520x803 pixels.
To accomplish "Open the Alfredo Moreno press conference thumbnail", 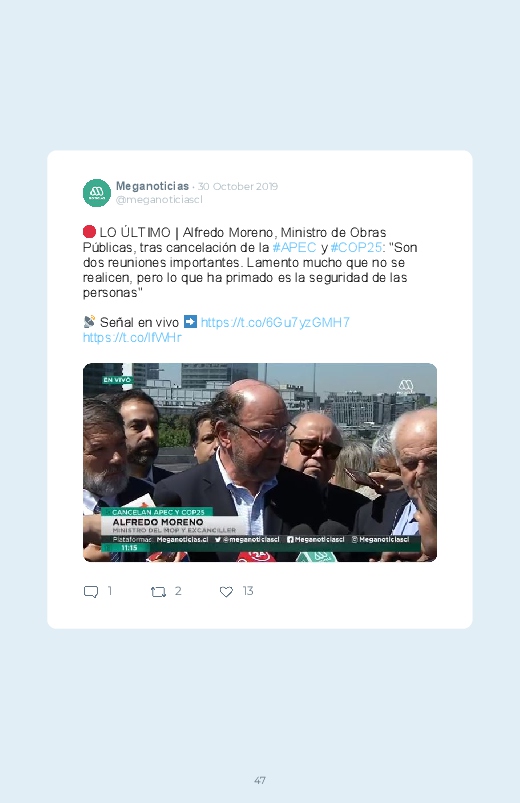I will (x=260, y=462).
